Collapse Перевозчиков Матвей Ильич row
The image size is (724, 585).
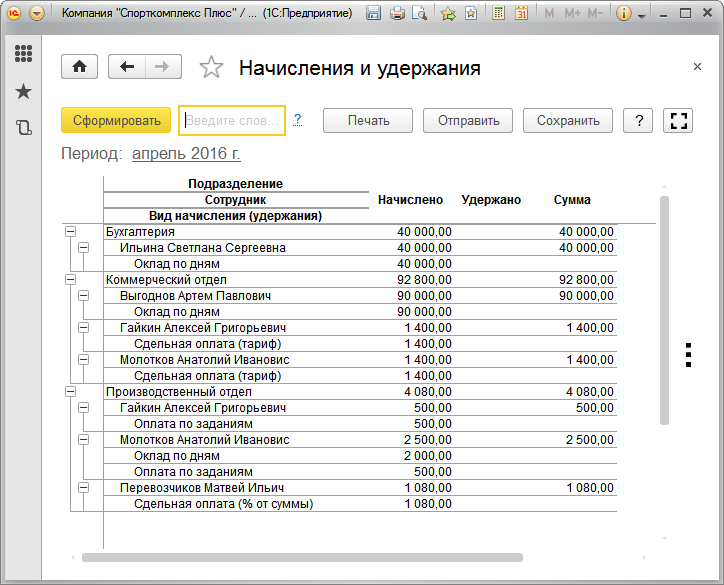pyautogui.click(x=84, y=488)
